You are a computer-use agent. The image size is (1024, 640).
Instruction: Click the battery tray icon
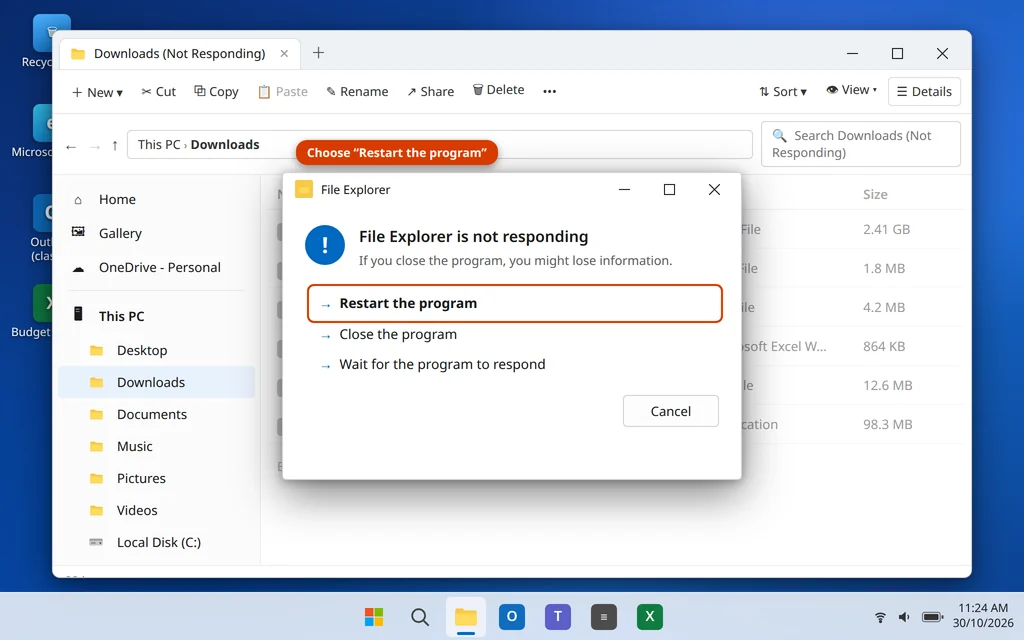(x=933, y=617)
